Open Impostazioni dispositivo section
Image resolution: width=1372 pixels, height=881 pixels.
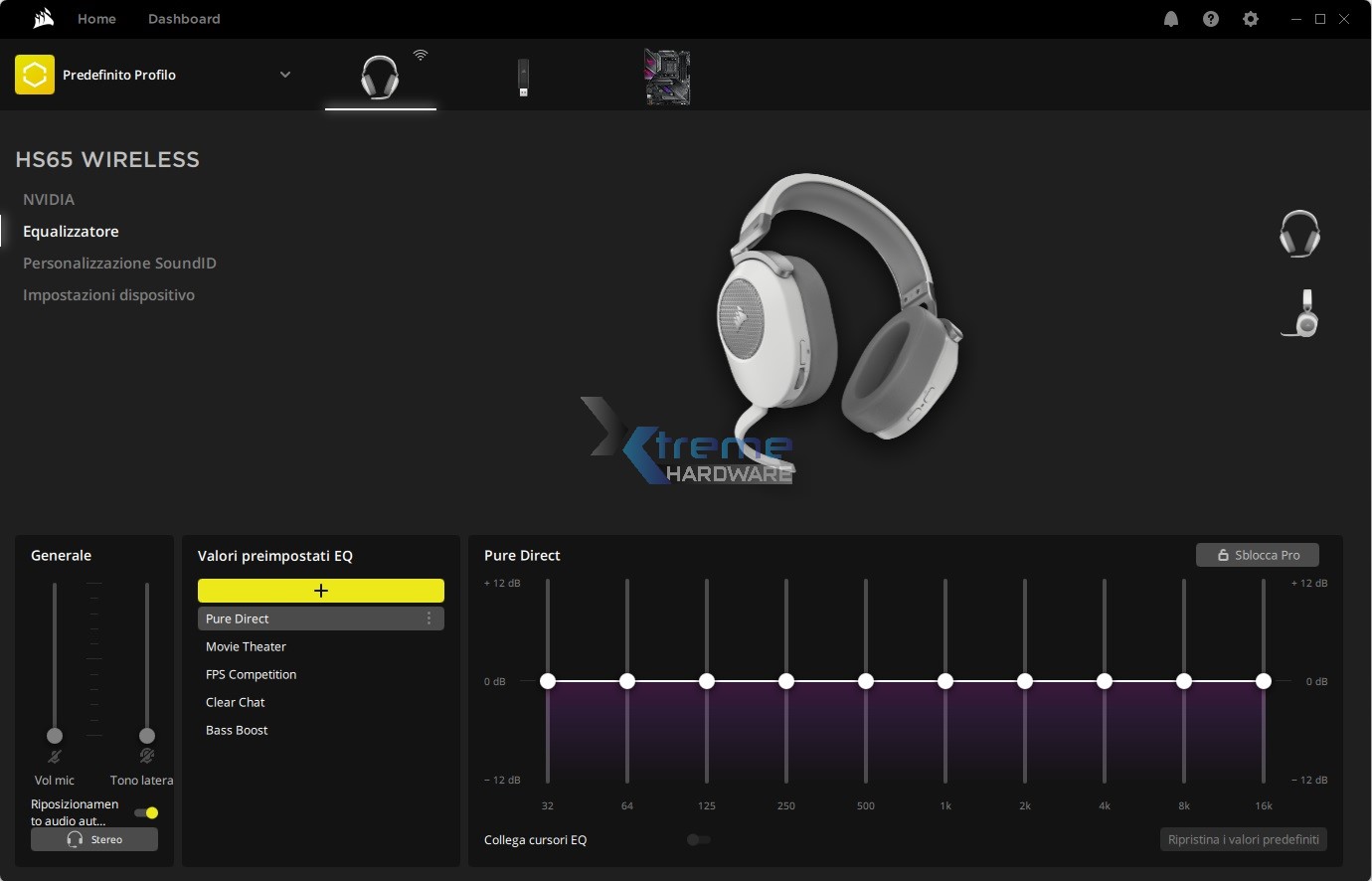(x=108, y=295)
